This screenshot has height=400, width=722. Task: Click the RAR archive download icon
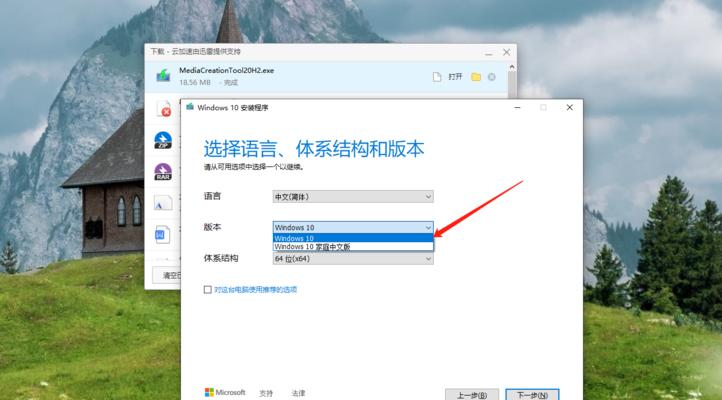163,172
